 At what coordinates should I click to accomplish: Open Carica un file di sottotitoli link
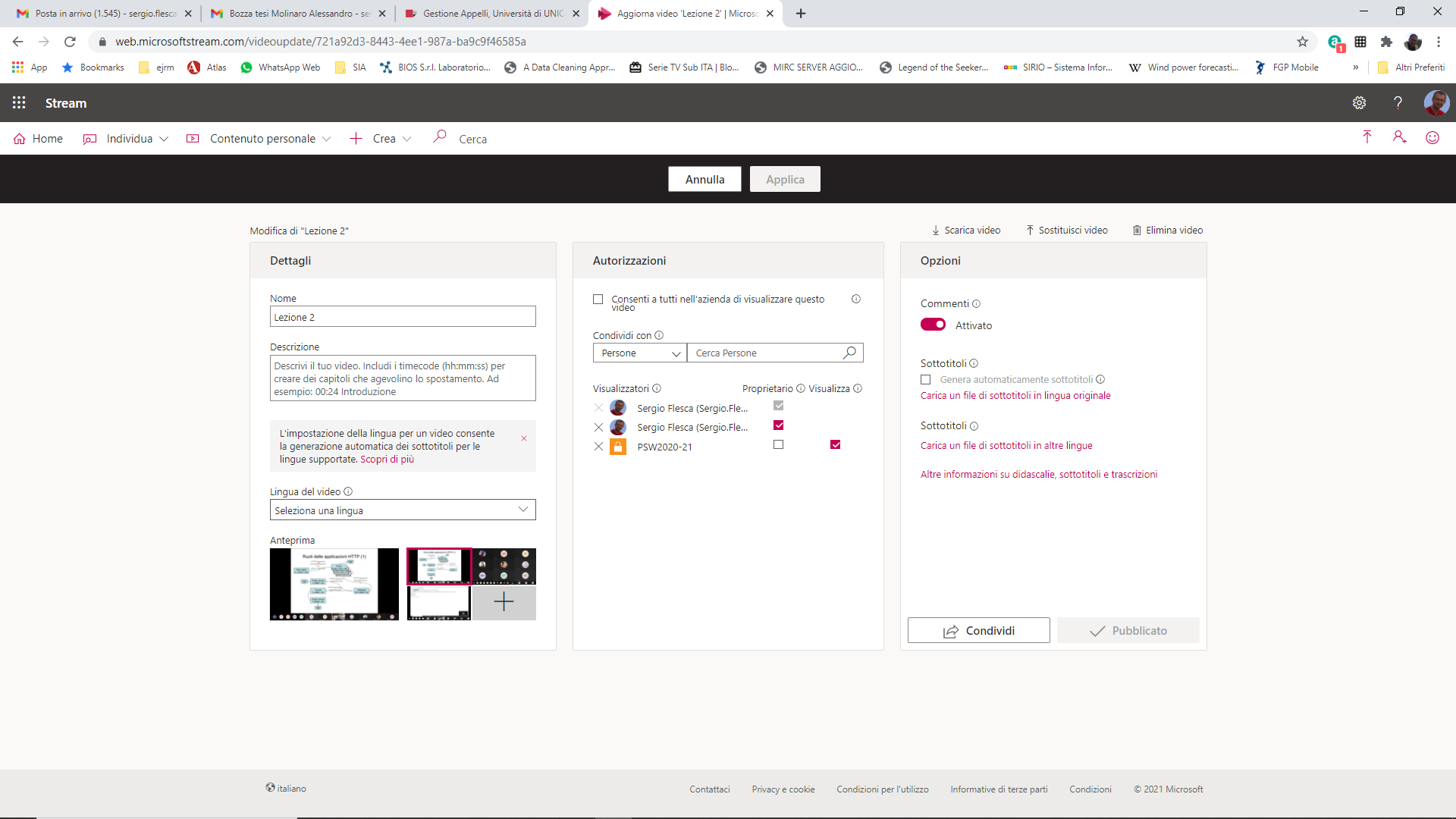[1015, 395]
